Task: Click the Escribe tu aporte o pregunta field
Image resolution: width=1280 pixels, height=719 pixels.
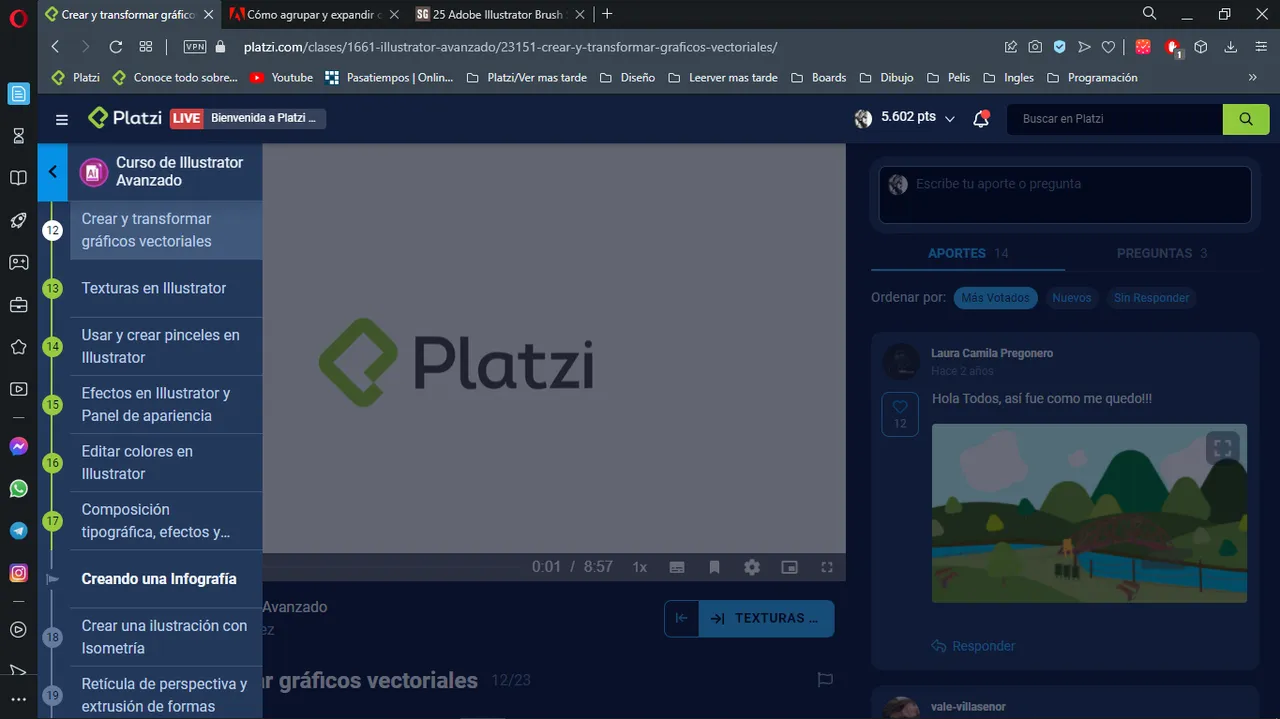Action: (1065, 194)
